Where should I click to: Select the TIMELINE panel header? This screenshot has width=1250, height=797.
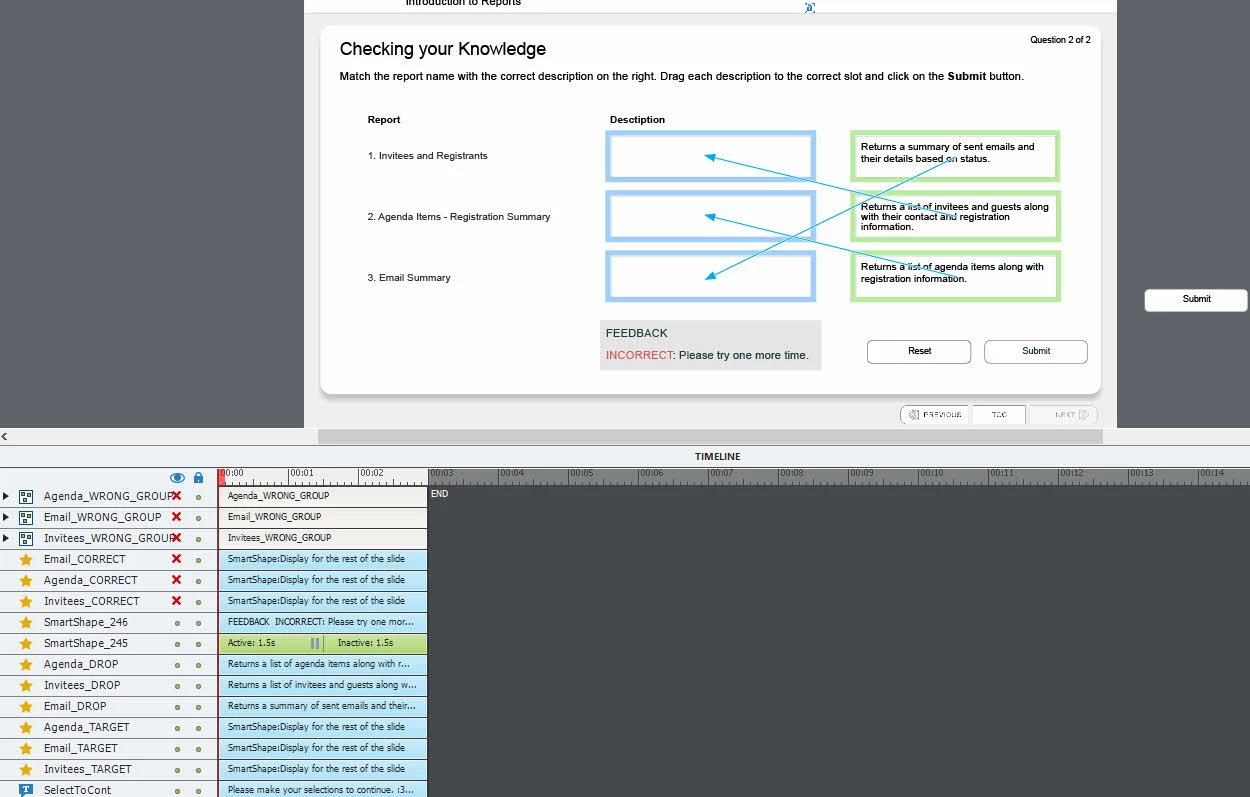718,456
